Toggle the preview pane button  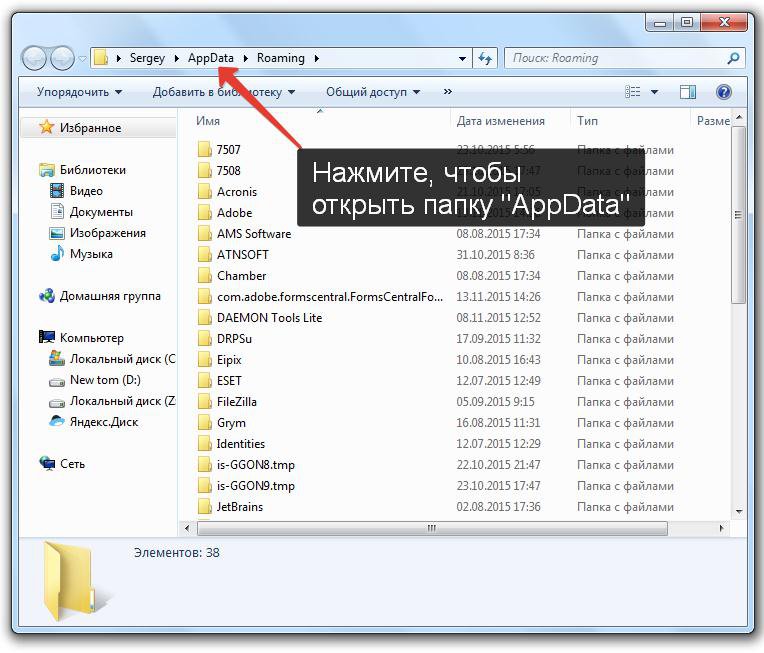coord(688,92)
